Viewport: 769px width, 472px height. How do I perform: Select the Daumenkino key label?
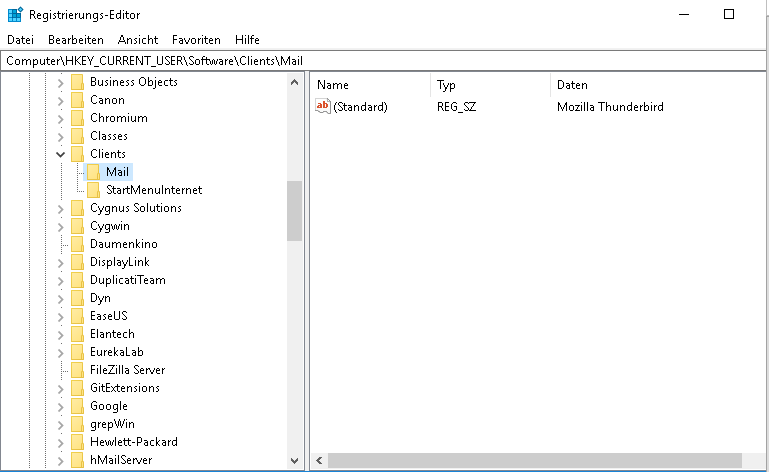[124, 244]
